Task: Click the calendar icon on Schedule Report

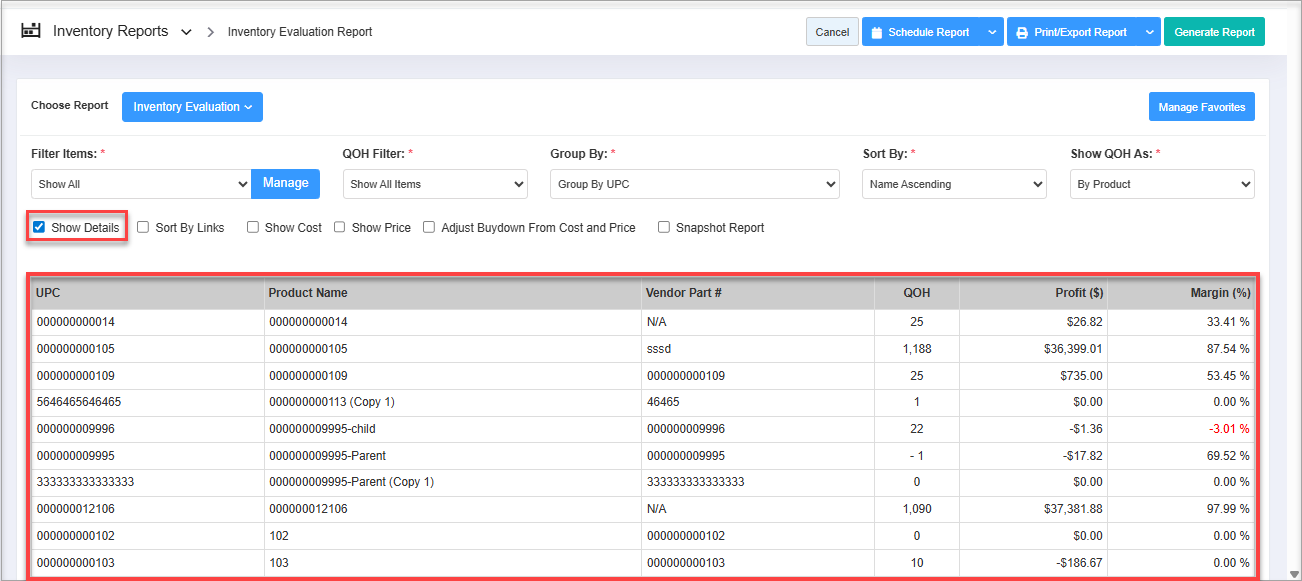Action: tap(876, 32)
